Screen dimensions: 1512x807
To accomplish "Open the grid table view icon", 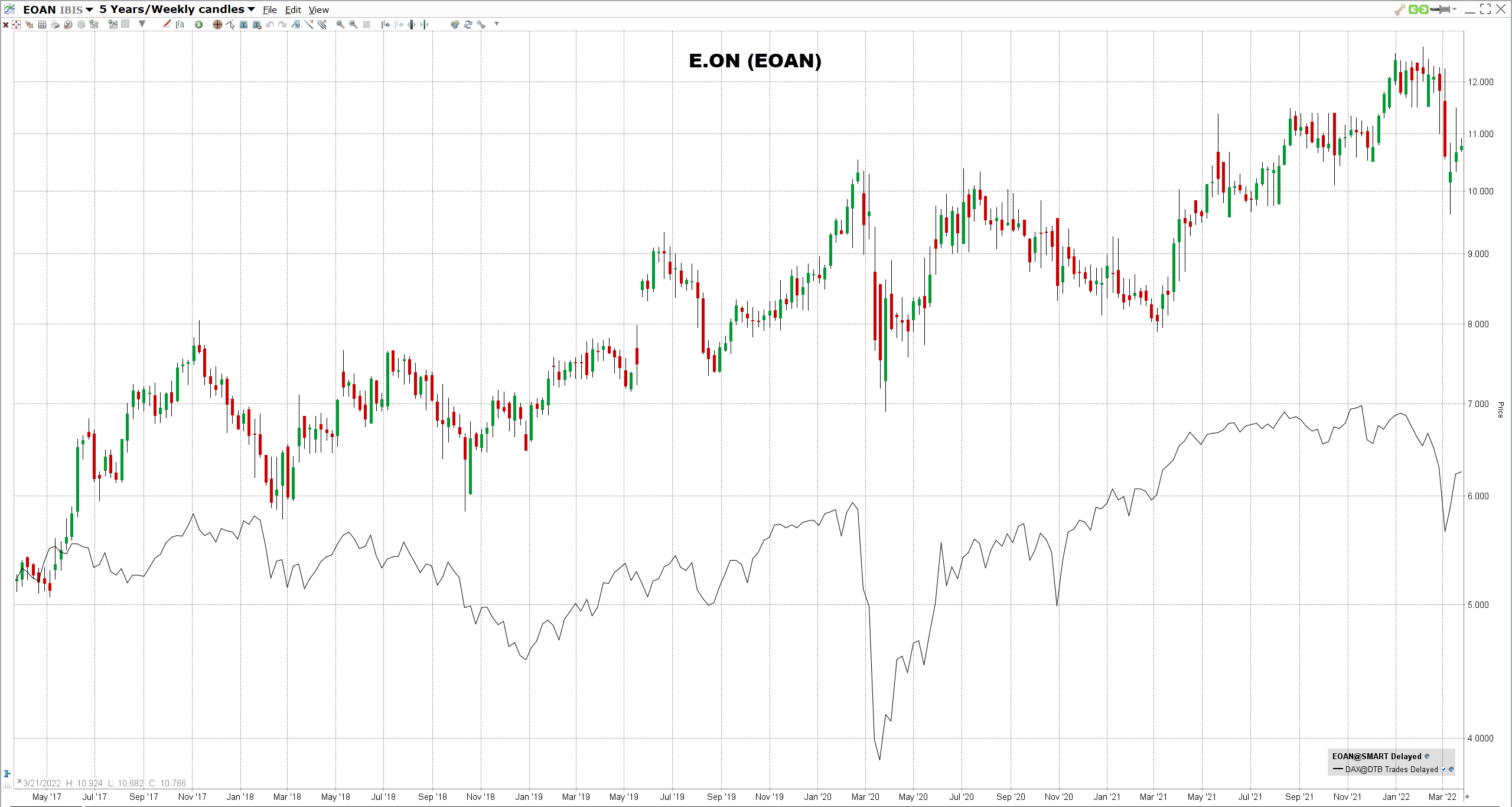I will pos(42,24).
